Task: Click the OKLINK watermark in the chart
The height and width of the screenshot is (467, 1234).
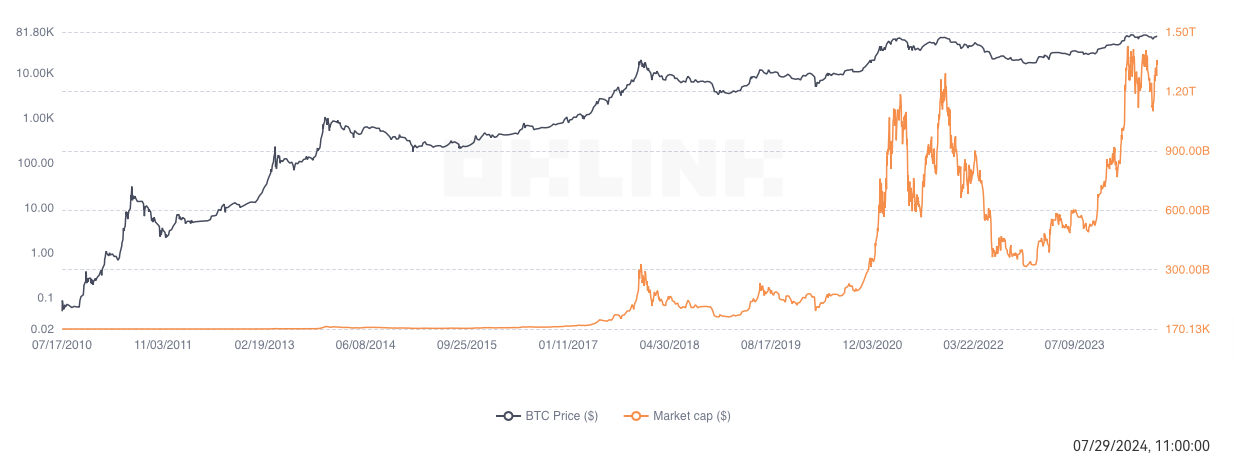Action: (612, 168)
